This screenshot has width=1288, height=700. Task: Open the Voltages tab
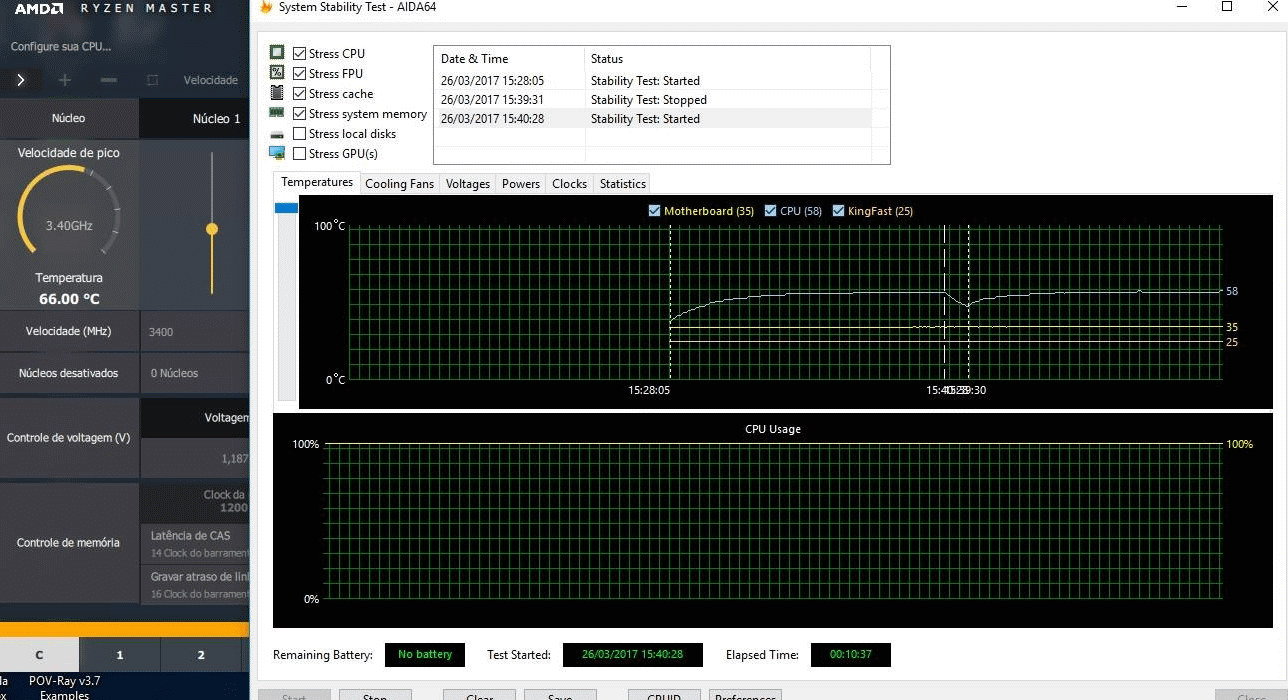coord(468,184)
